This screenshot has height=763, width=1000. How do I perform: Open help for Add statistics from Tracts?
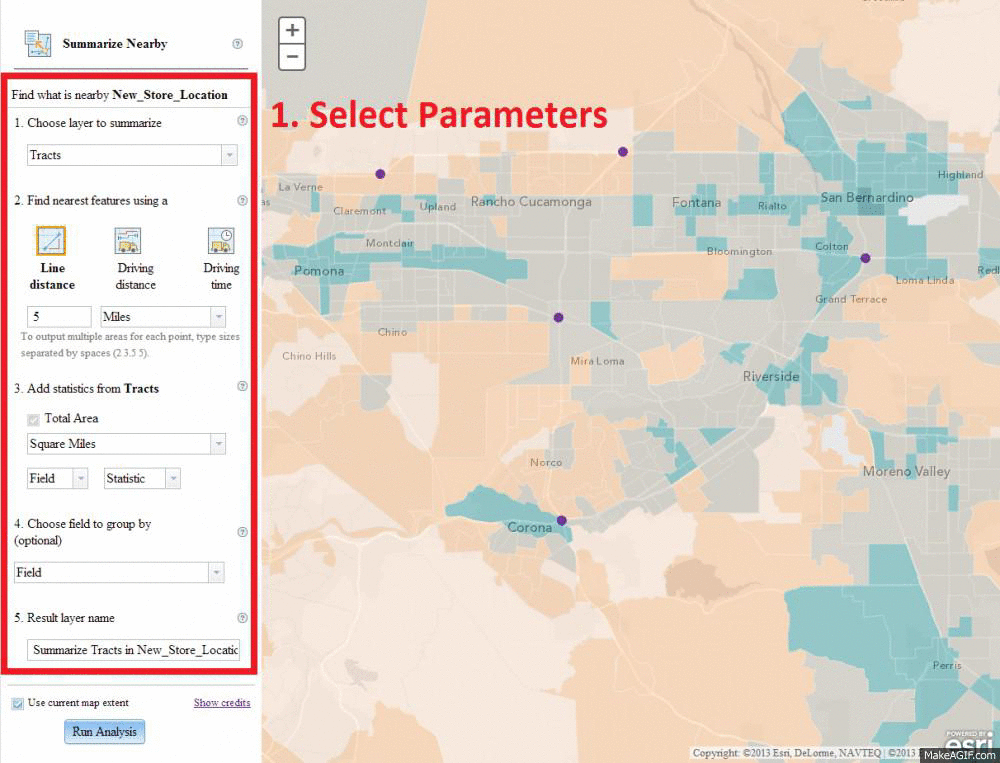(242, 387)
